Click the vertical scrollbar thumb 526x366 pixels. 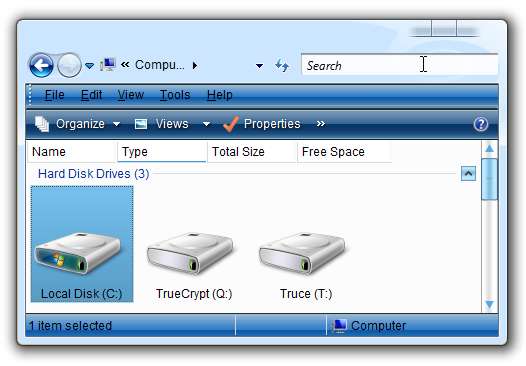tap(489, 179)
